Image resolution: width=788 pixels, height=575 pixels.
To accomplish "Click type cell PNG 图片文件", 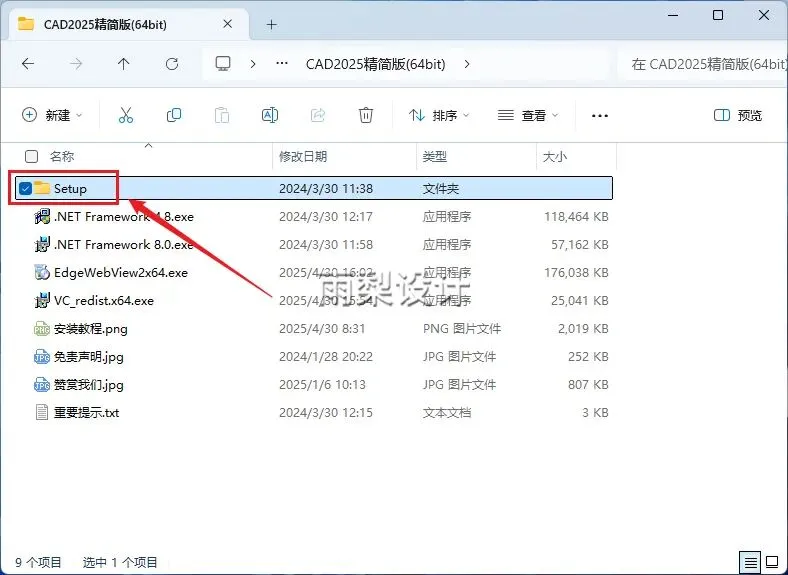I will coord(462,329).
